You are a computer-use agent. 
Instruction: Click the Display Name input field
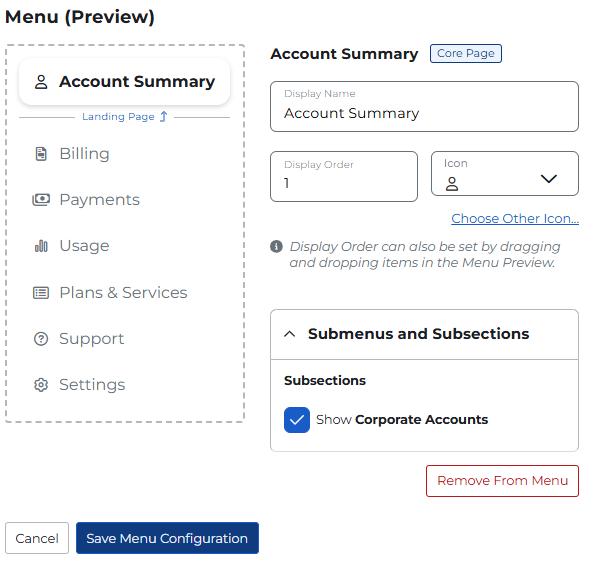[x=424, y=113]
